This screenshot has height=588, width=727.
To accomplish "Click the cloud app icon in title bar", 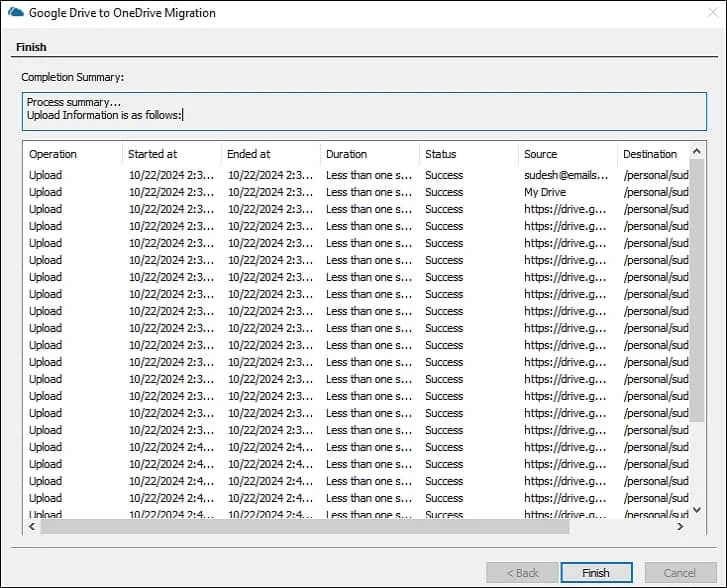I will [16, 12].
